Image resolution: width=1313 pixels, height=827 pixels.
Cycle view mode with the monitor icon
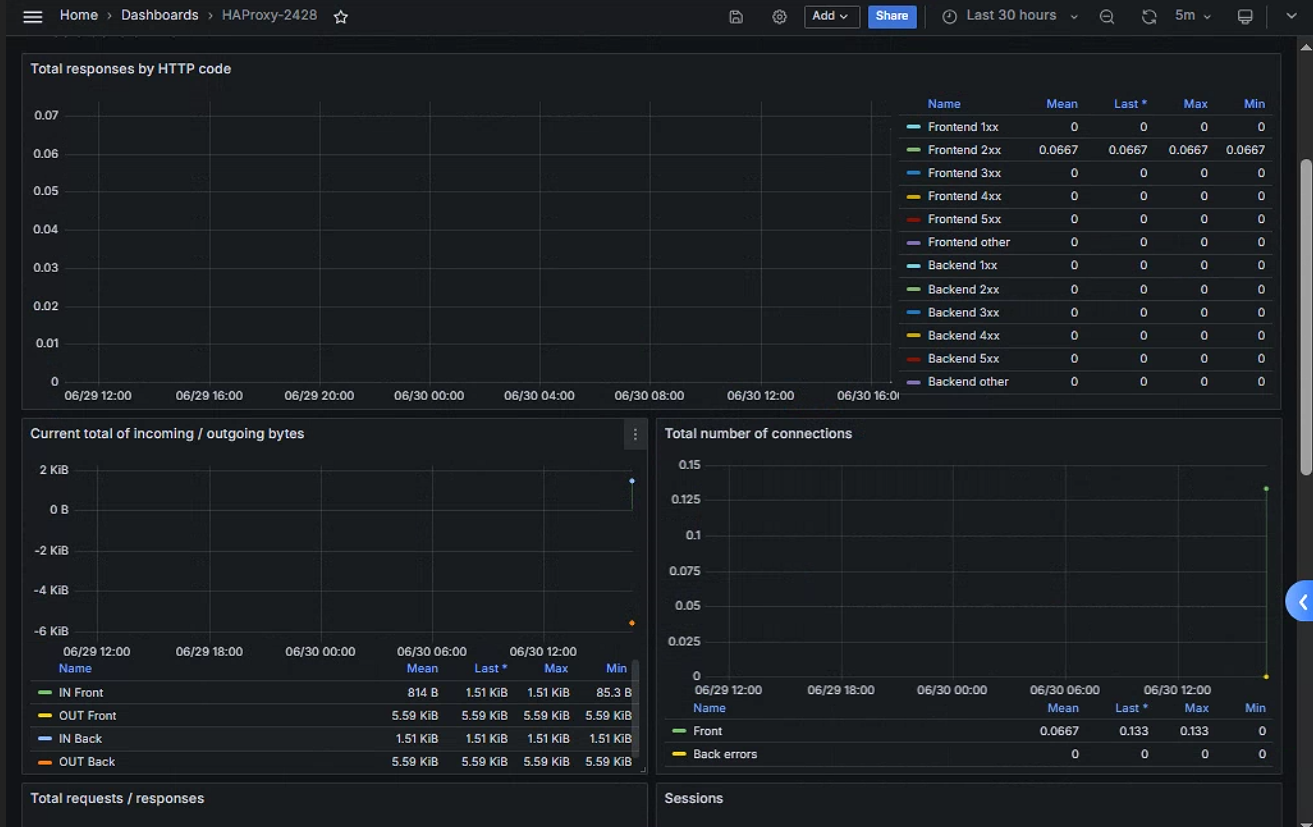(1245, 17)
